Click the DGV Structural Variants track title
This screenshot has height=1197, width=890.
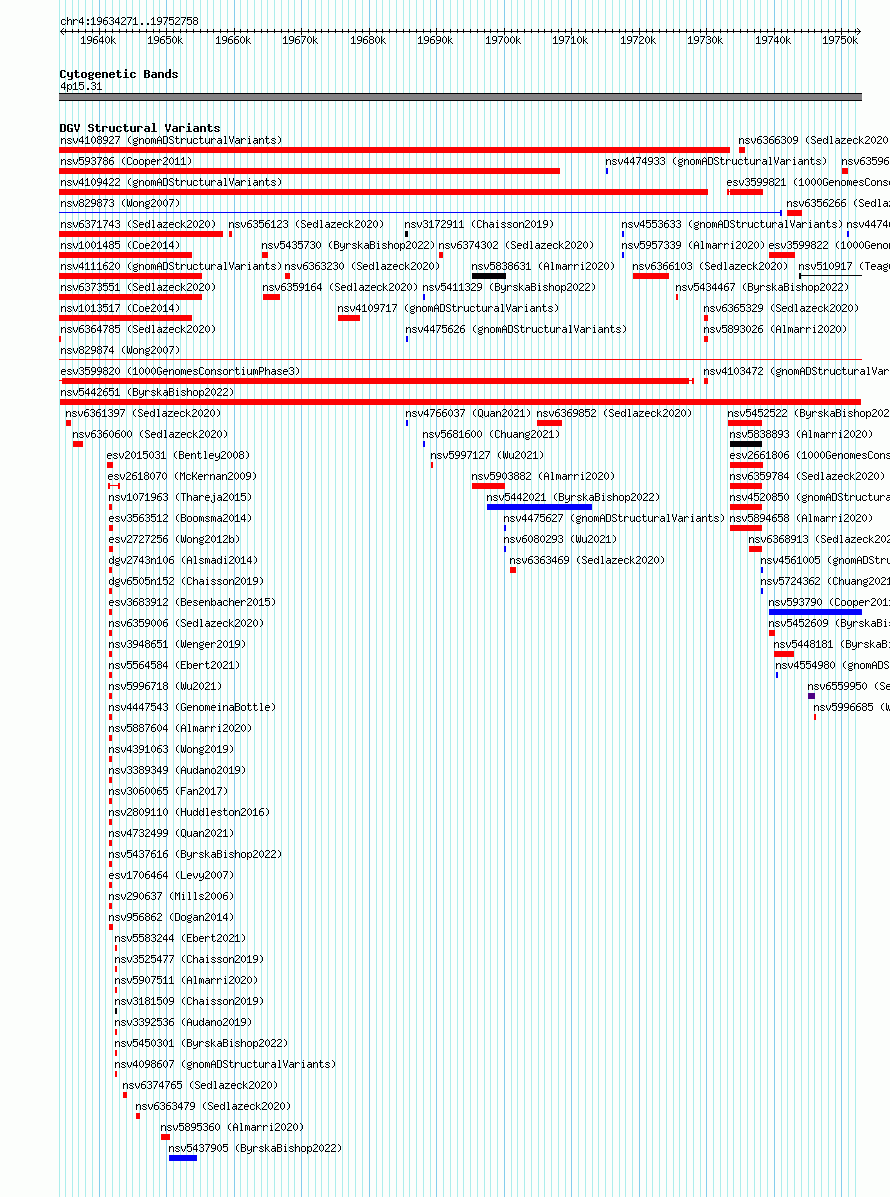point(140,128)
